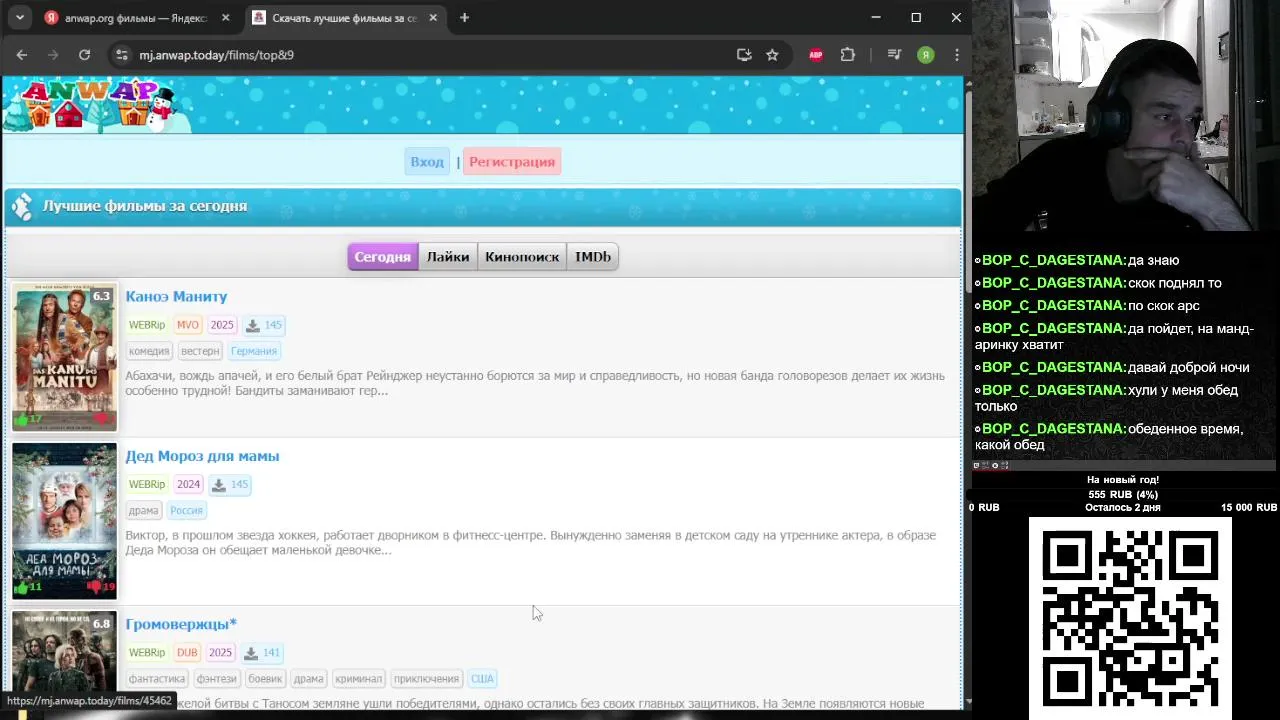Open the media controls icon
The width and height of the screenshot is (1280, 720).
point(894,55)
